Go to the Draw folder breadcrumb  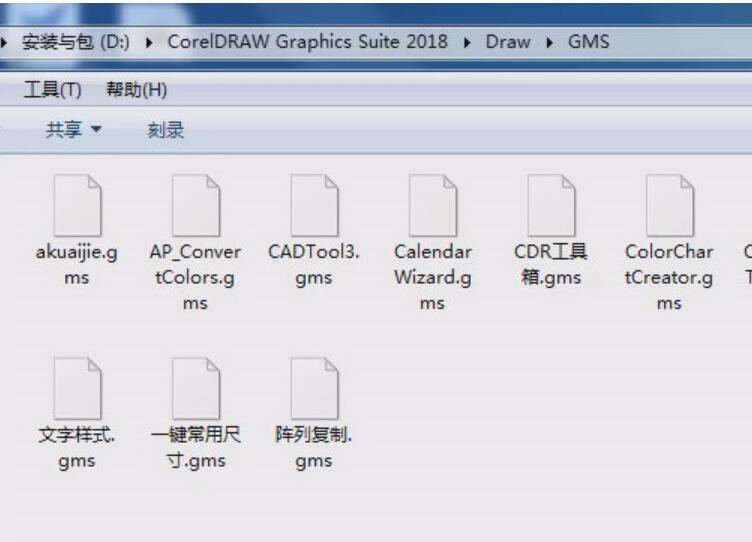click(x=508, y=42)
